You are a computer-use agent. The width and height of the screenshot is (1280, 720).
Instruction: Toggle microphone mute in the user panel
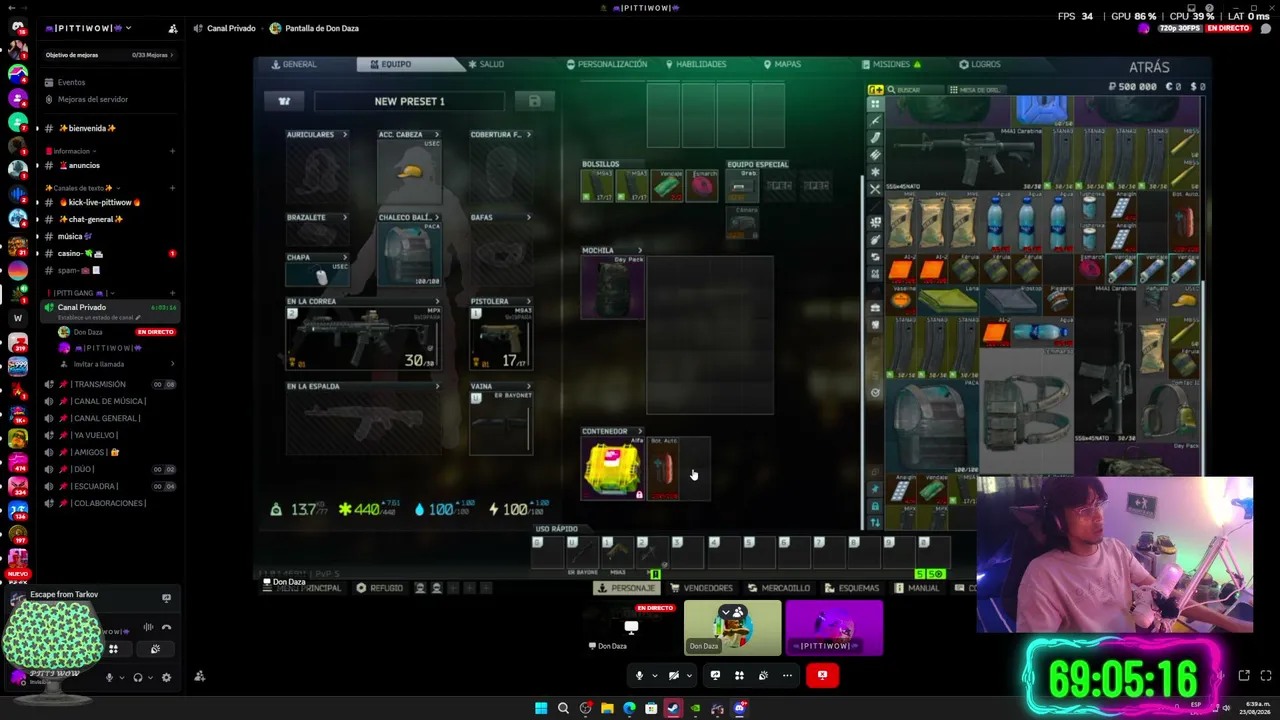point(110,677)
